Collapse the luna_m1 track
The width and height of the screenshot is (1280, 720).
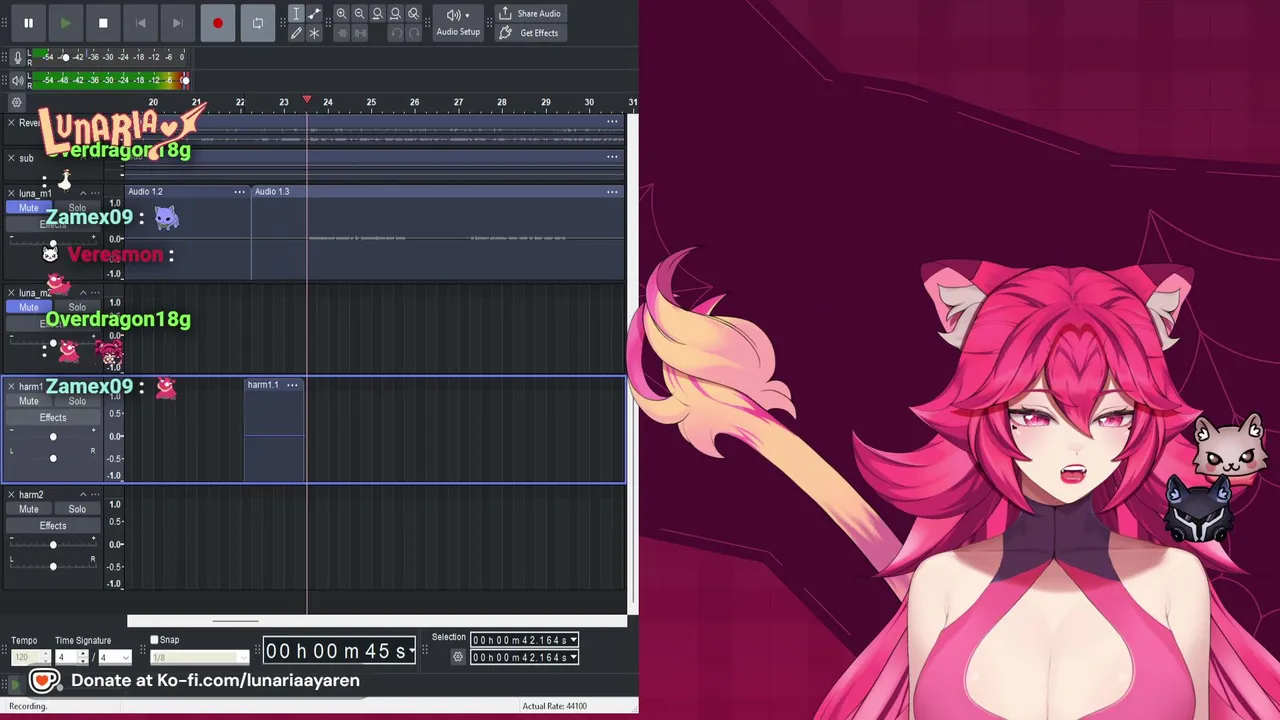coord(83,192)
